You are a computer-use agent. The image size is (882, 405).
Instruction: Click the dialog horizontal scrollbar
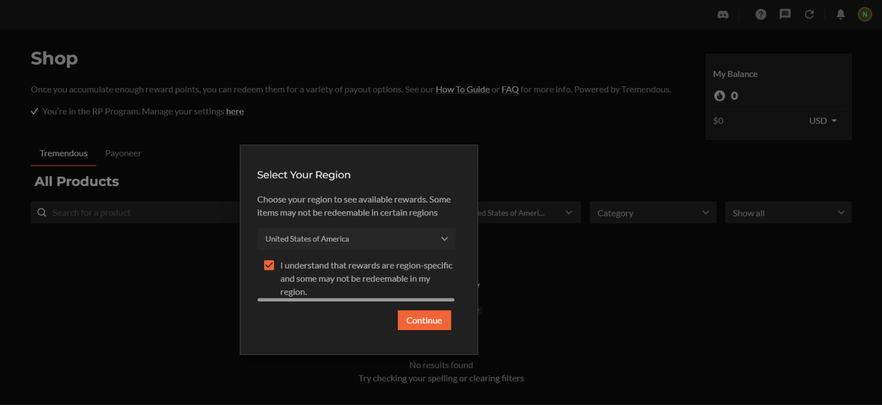[356, 300]
